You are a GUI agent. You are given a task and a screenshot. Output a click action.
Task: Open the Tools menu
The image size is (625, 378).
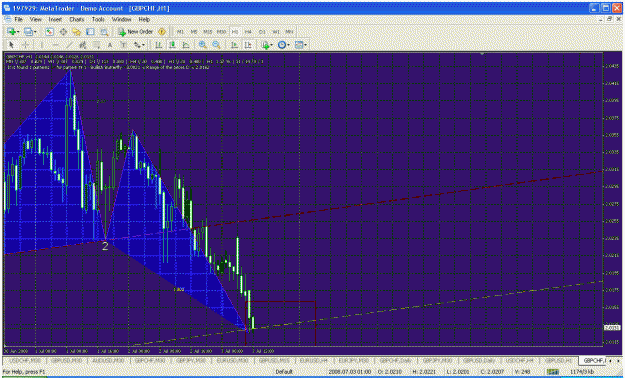98,19
